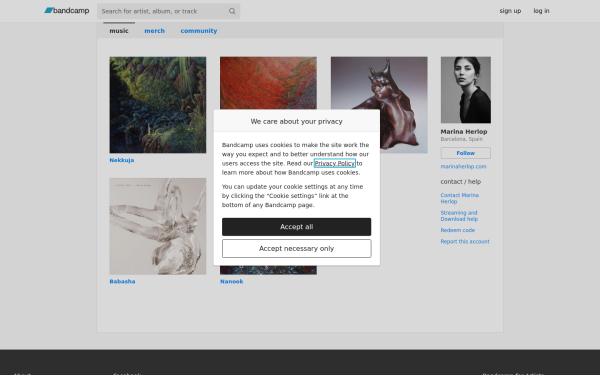
Task: Click Marina Herlop's profile photo
Action: pyautogui.click(x=466, y=90)
